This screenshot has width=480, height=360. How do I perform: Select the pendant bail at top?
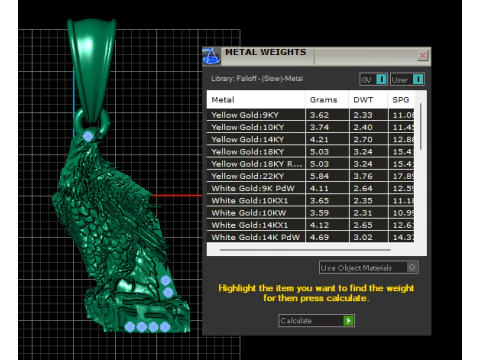coord(92,70)
